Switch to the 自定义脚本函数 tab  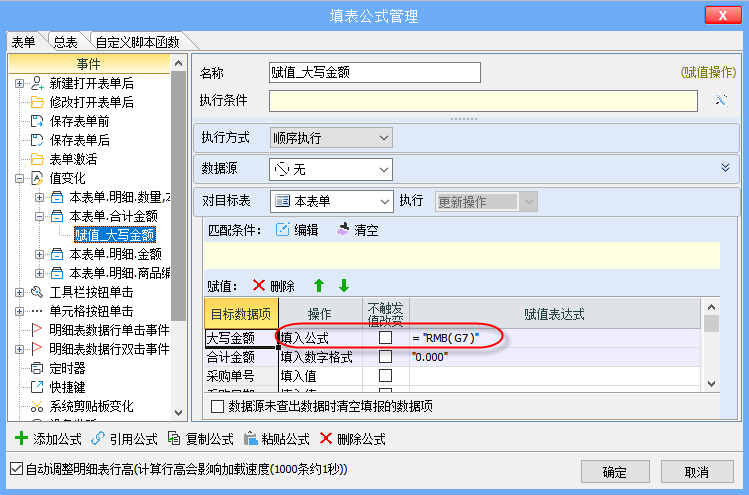(x=138, y=43)
